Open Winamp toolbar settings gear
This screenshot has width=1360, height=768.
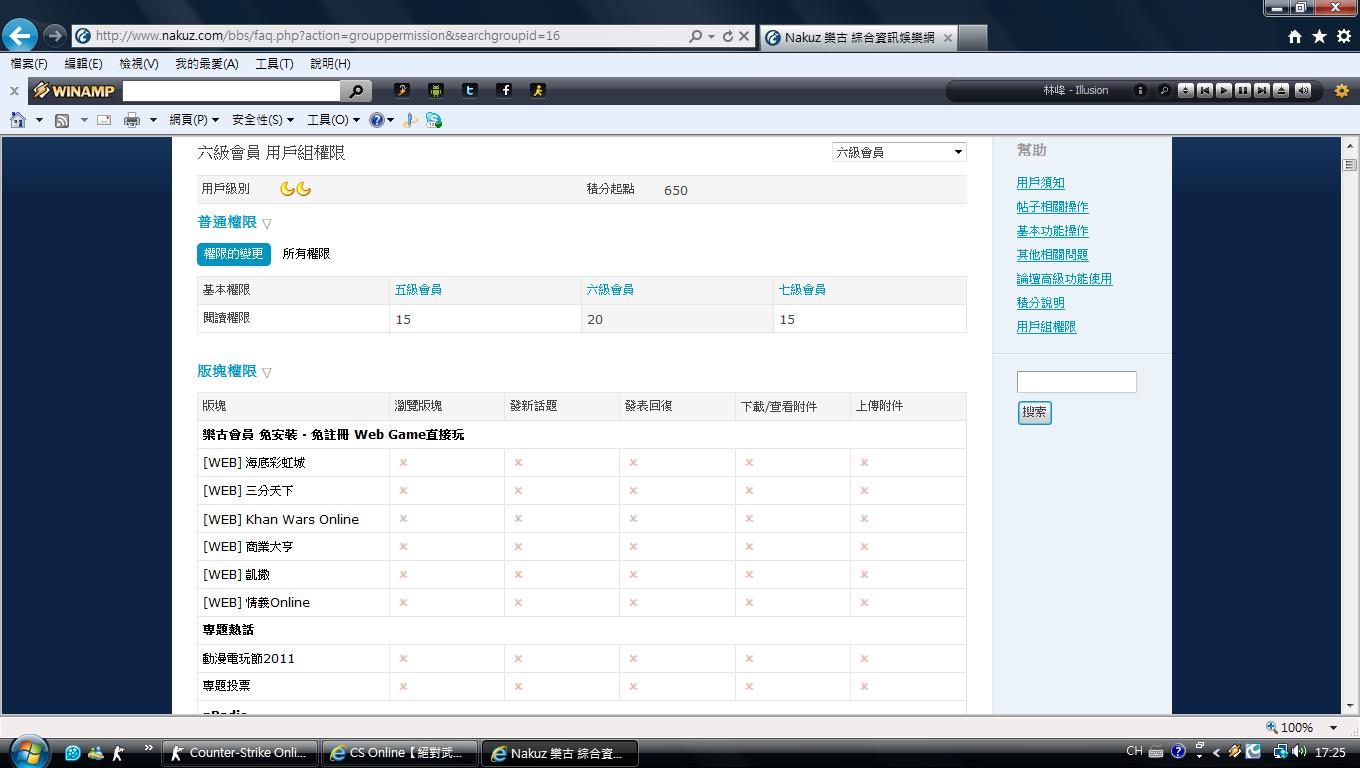click(x=1342, y=91)
